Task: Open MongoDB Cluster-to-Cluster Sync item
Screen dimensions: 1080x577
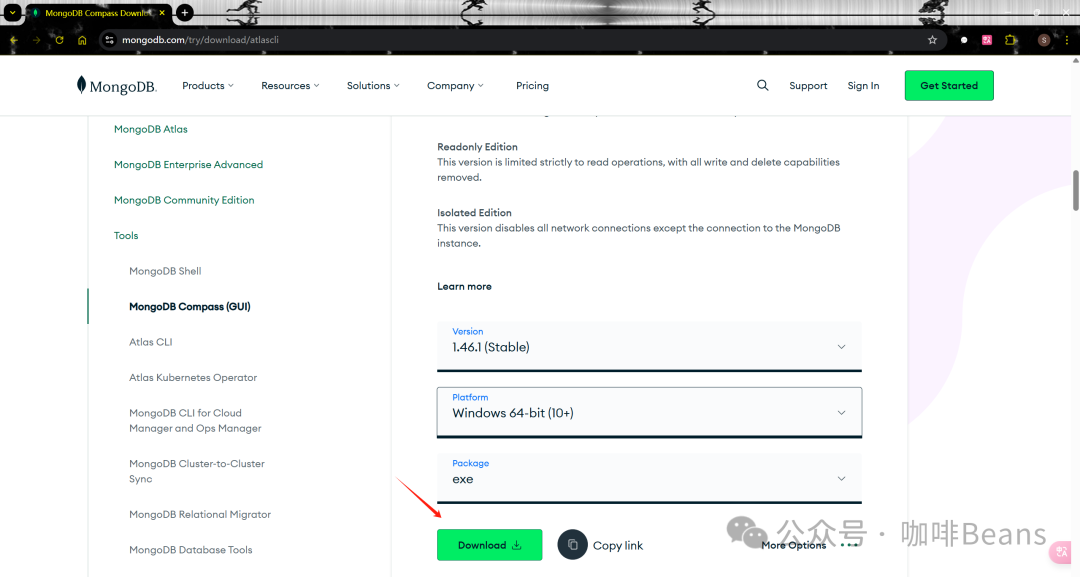Action: coord(197,471)
